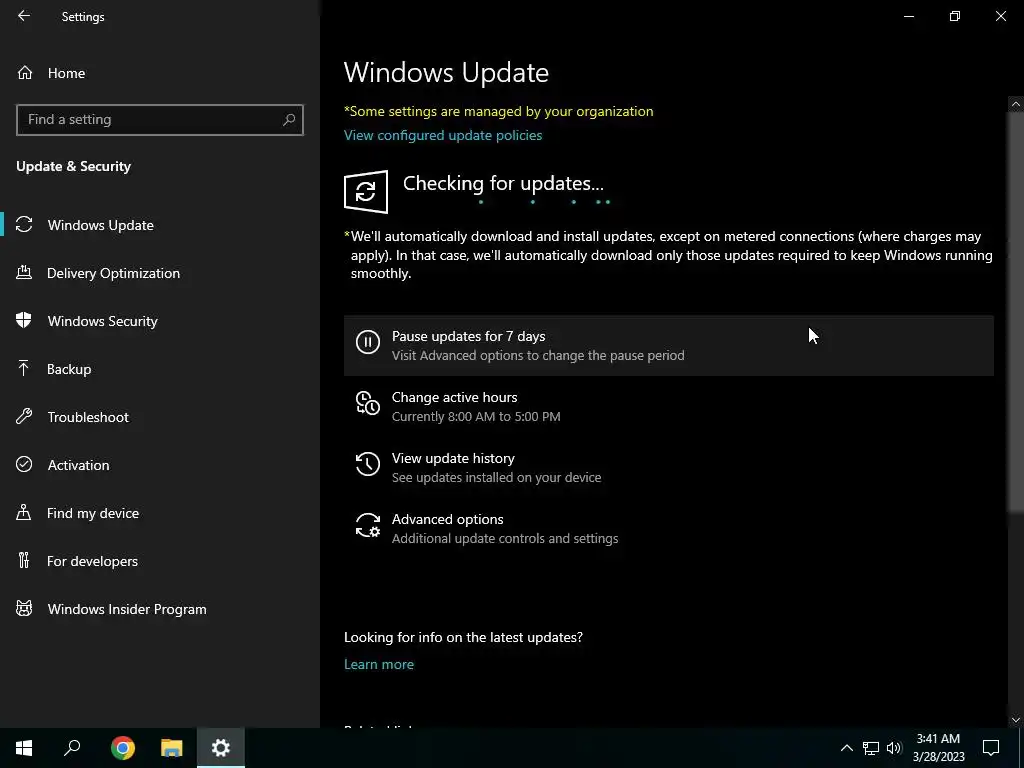The height and width of the screenshot is (768, 1024).
Task: Click 'Currently 8:00 AM to 5:00 PM' text
Action: tap(476, 416)
